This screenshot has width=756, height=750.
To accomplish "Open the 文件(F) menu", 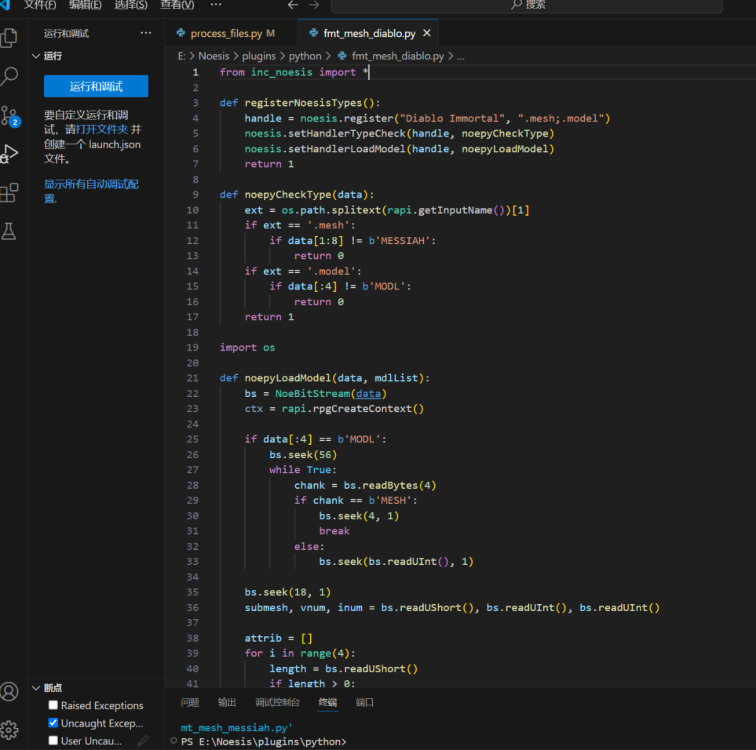I will (x=40, y=5).
